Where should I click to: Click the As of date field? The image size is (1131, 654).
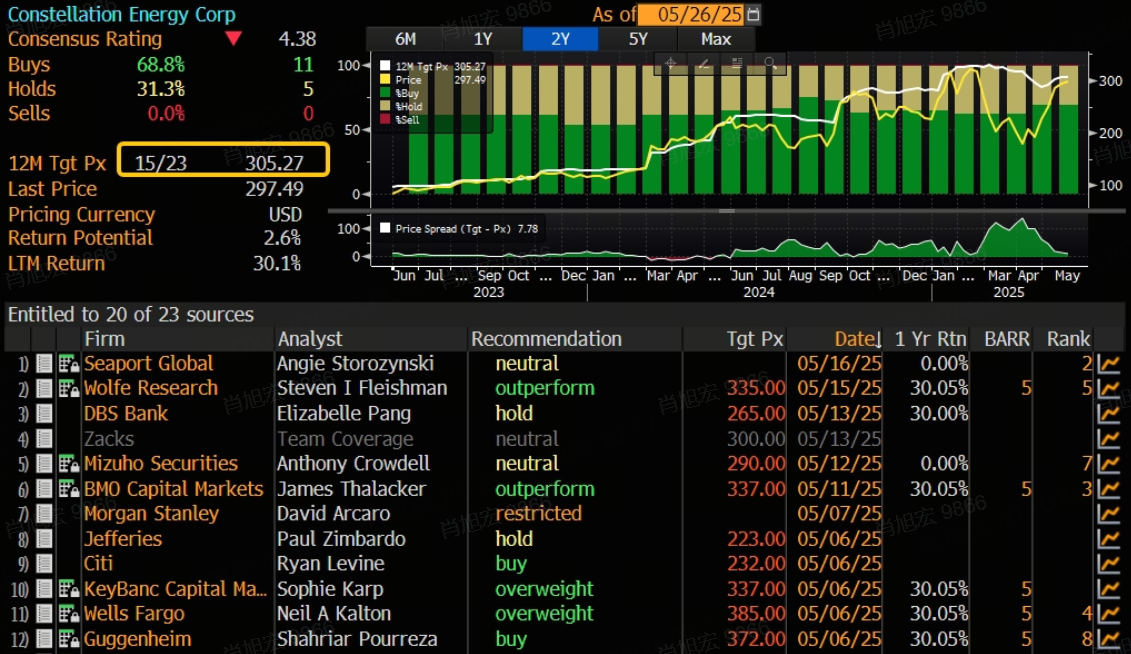pos(692,14)
